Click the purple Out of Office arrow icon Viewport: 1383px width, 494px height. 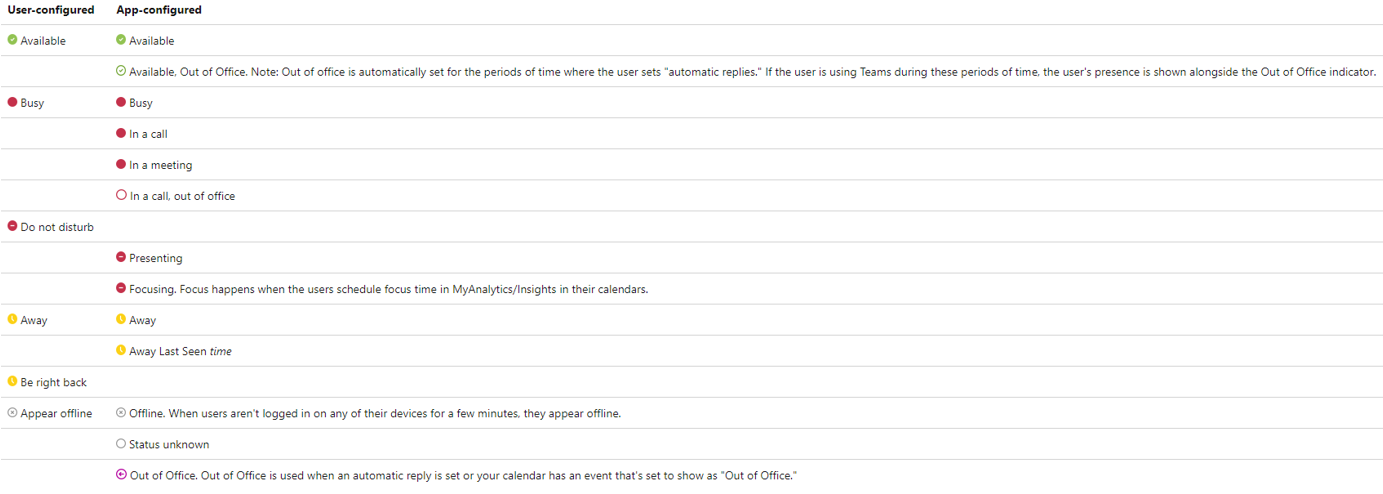click(121, 474)
